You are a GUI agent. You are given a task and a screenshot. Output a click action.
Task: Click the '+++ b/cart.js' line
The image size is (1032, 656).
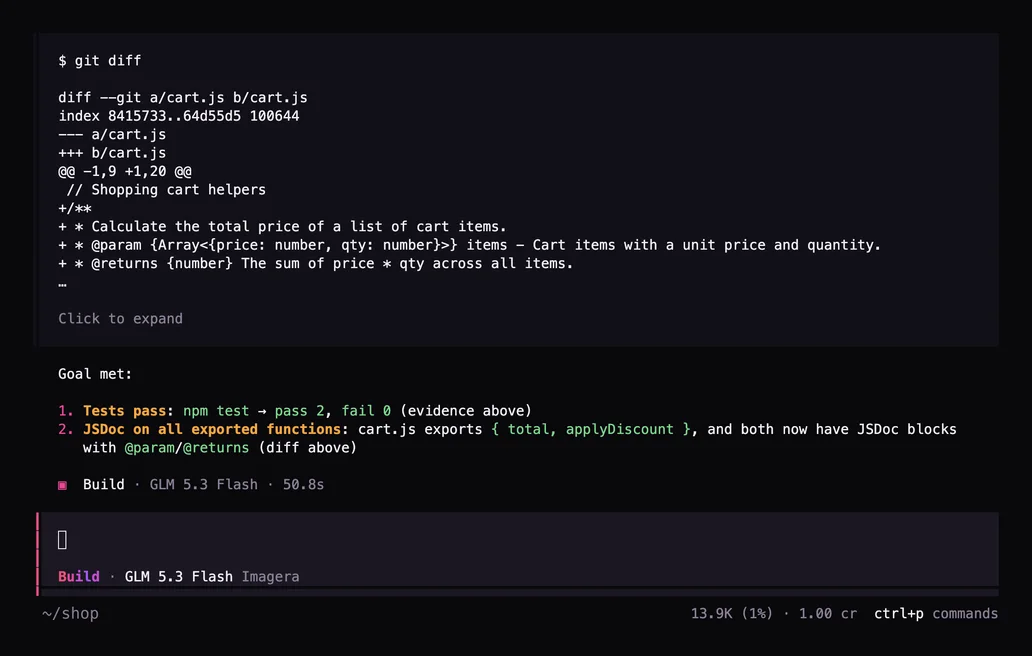(x=112, y=153)
